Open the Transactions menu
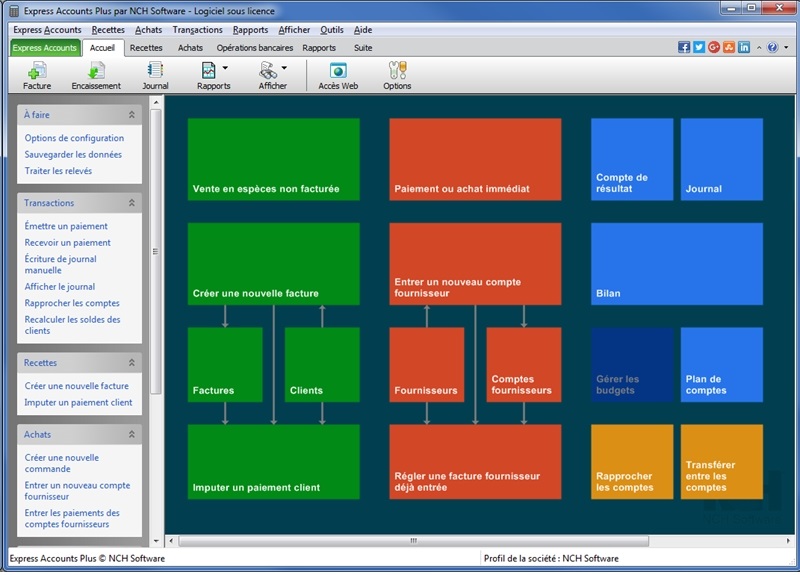Image resolution: width=800 pixels, height=575 pixels. tap(197, 30)
